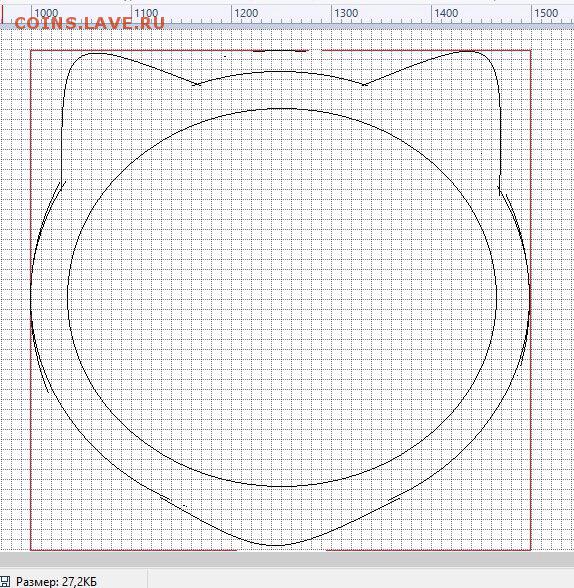The width and height of the screenshot is (574, 588).
Task: Click the 1100 mark on the horizontal ruler
Action: click(146, 13)
